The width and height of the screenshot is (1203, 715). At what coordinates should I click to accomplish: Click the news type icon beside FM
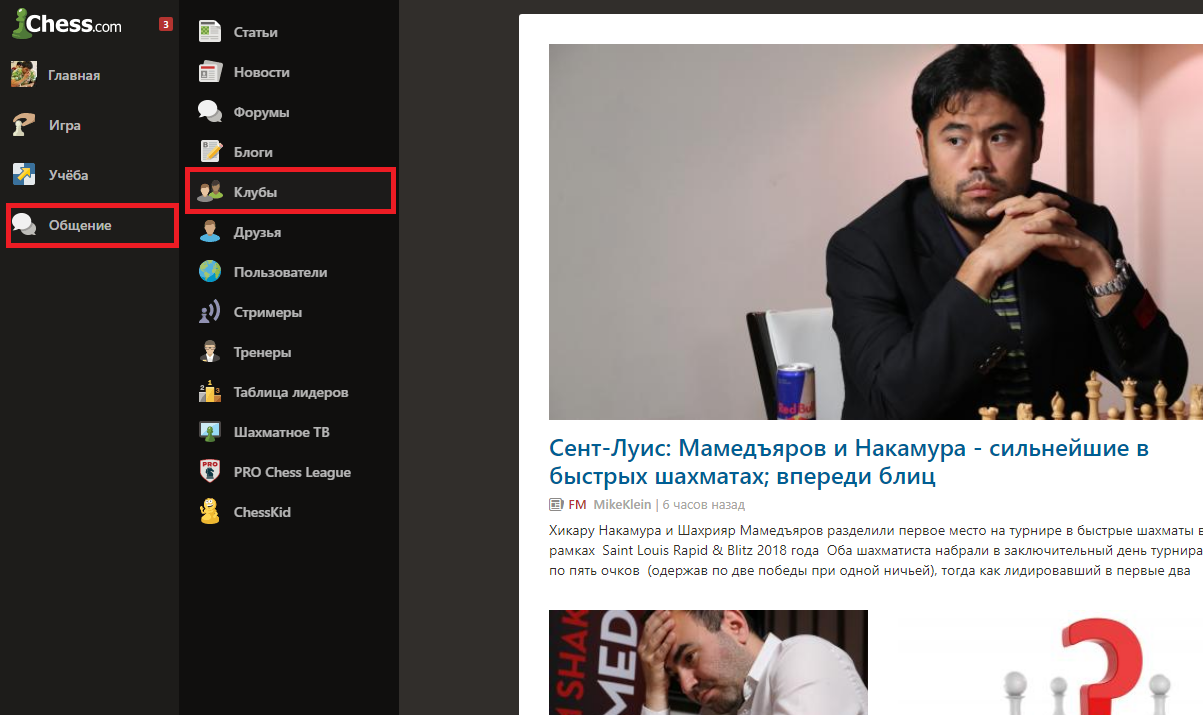tap(556, 505)
